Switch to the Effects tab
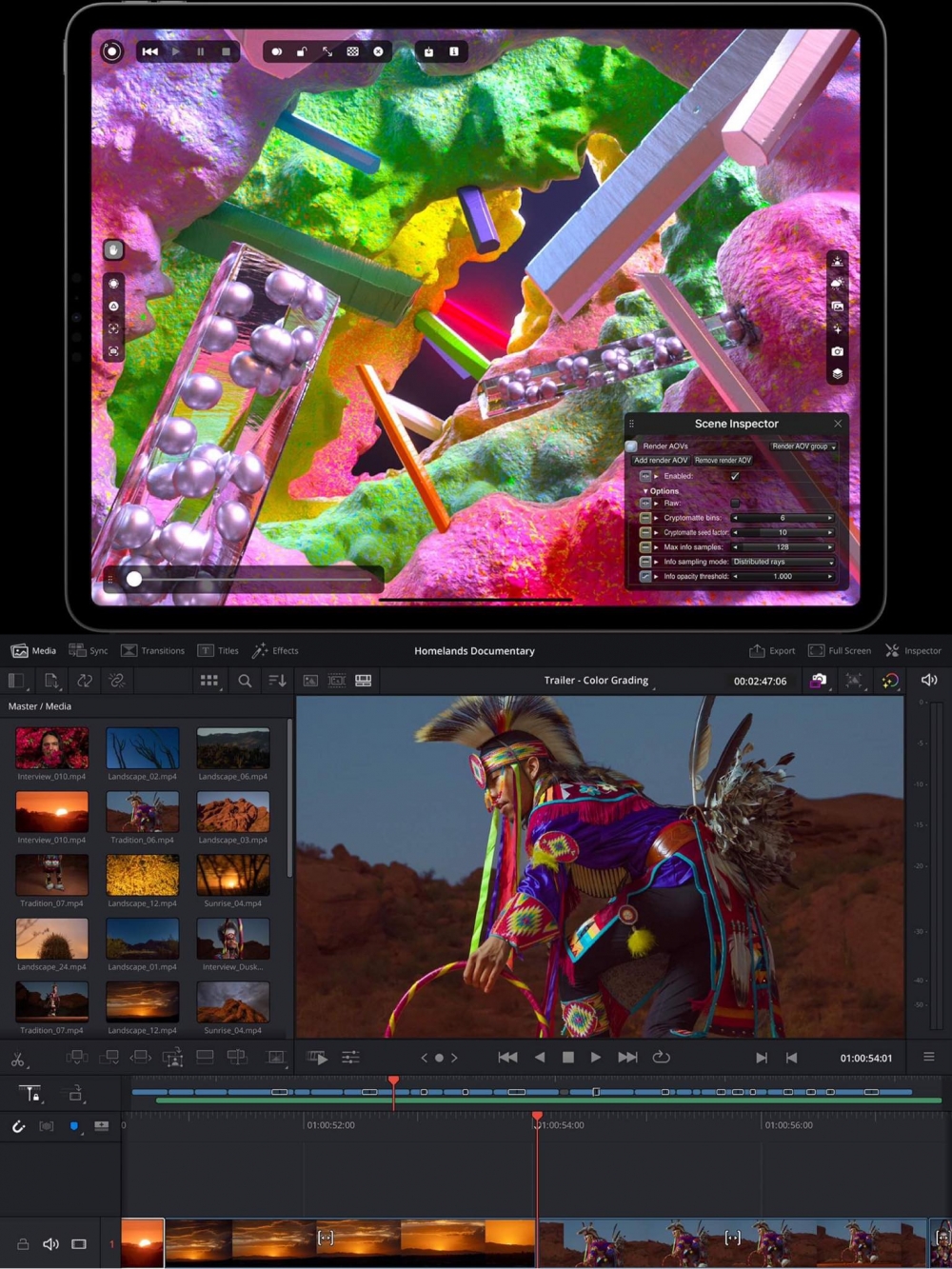 click(275, 651)
